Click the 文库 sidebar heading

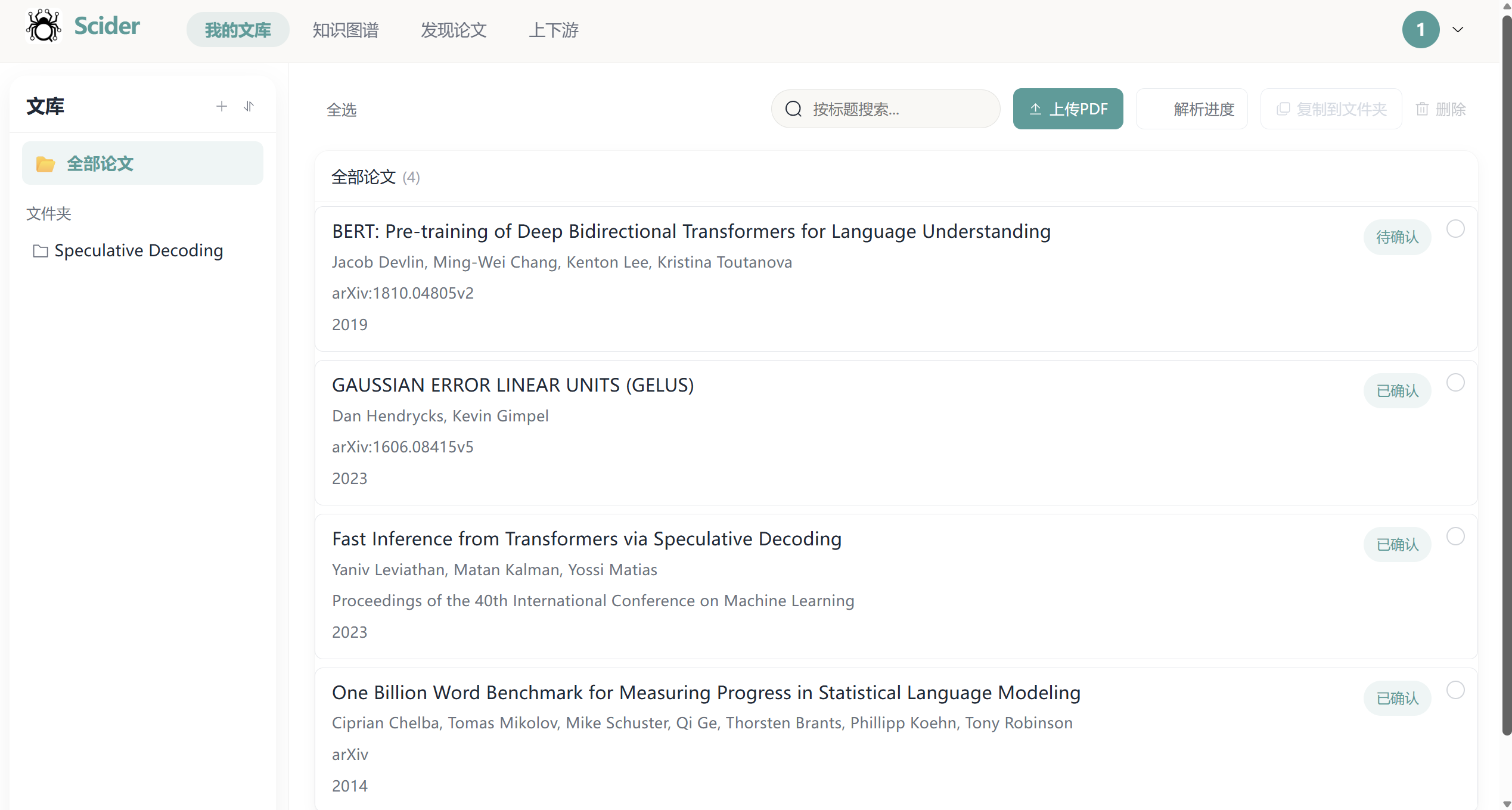pyautogui.click(x=45, y=107)
